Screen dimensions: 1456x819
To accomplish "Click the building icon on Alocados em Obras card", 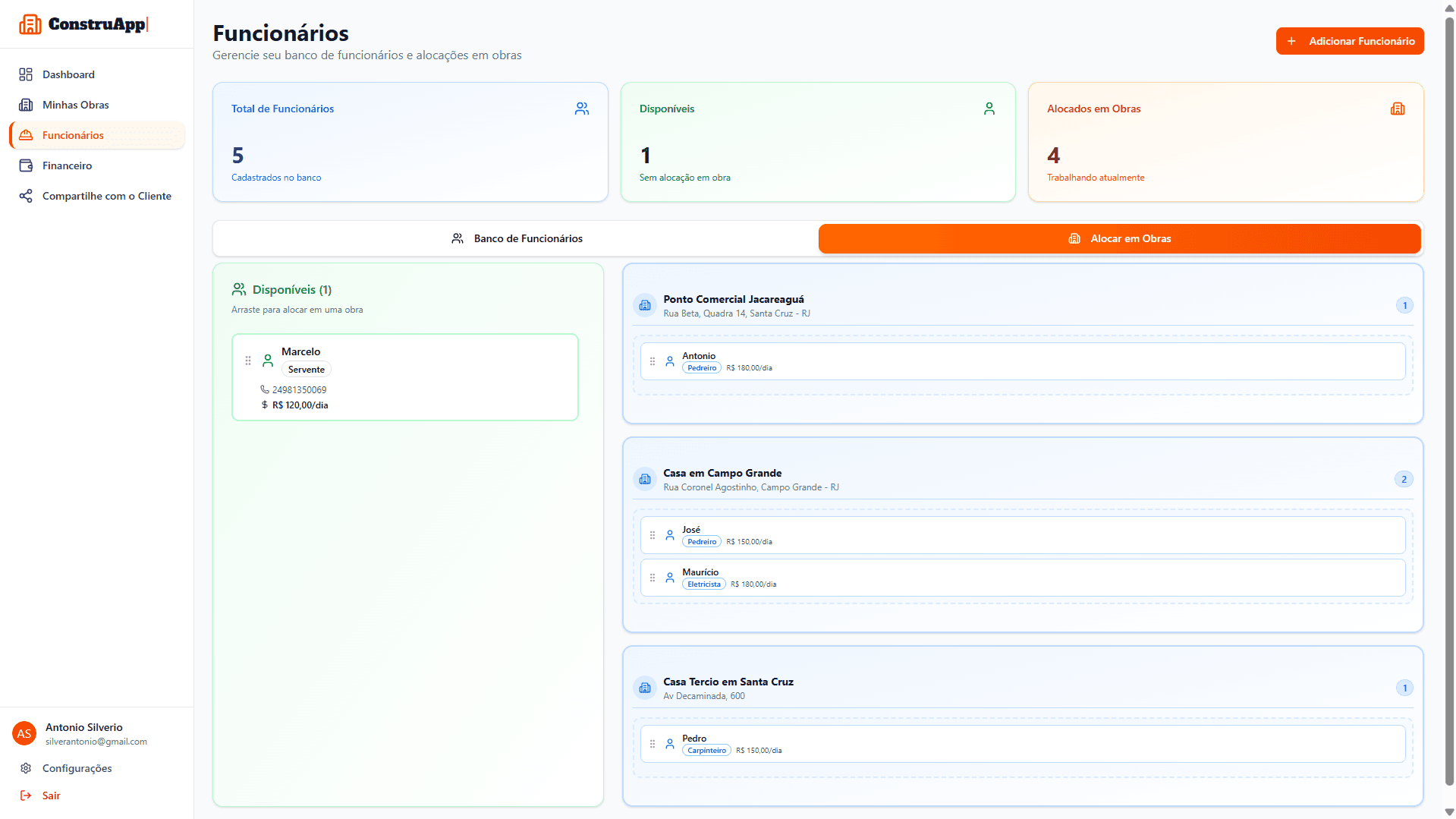I will (1398, 109).
